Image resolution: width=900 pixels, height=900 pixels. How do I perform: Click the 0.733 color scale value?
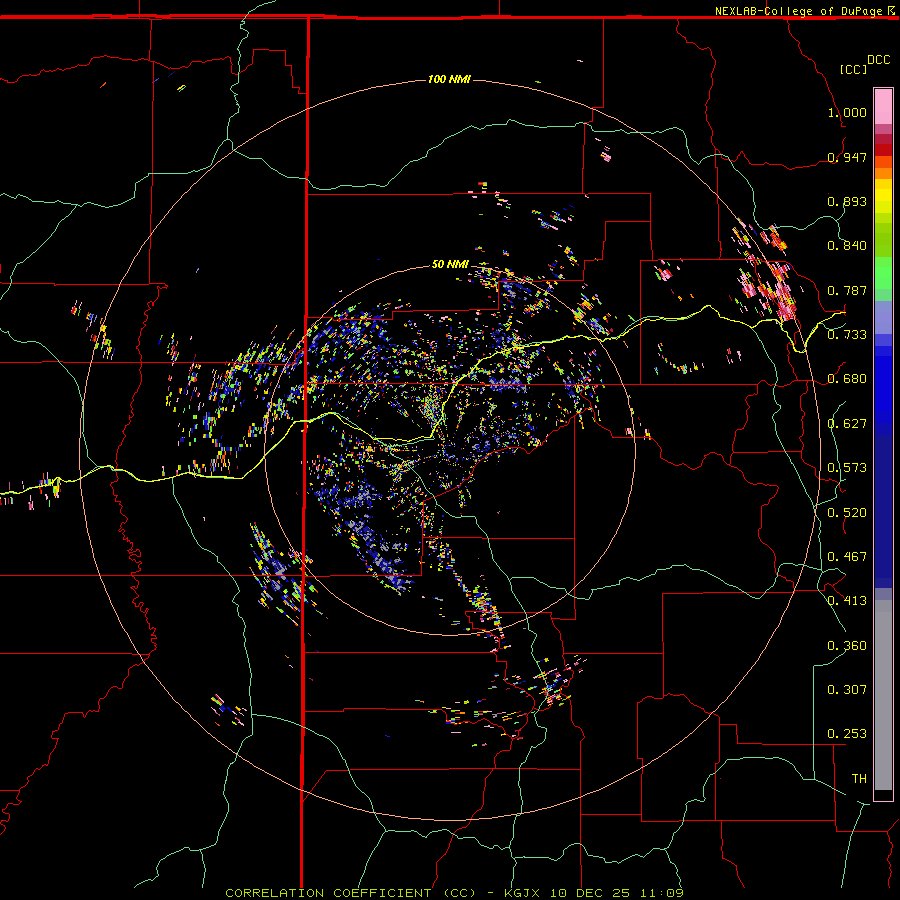[847, 334]
